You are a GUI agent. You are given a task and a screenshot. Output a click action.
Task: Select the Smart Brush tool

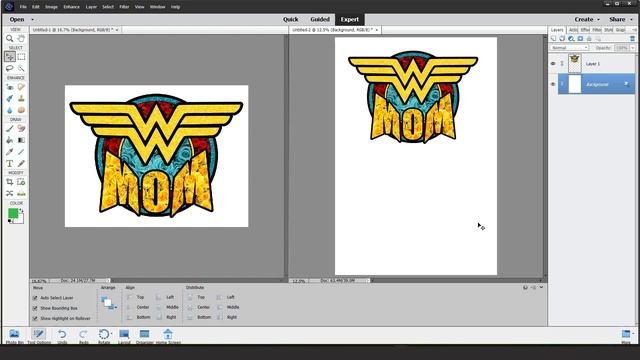pos(10,98)
